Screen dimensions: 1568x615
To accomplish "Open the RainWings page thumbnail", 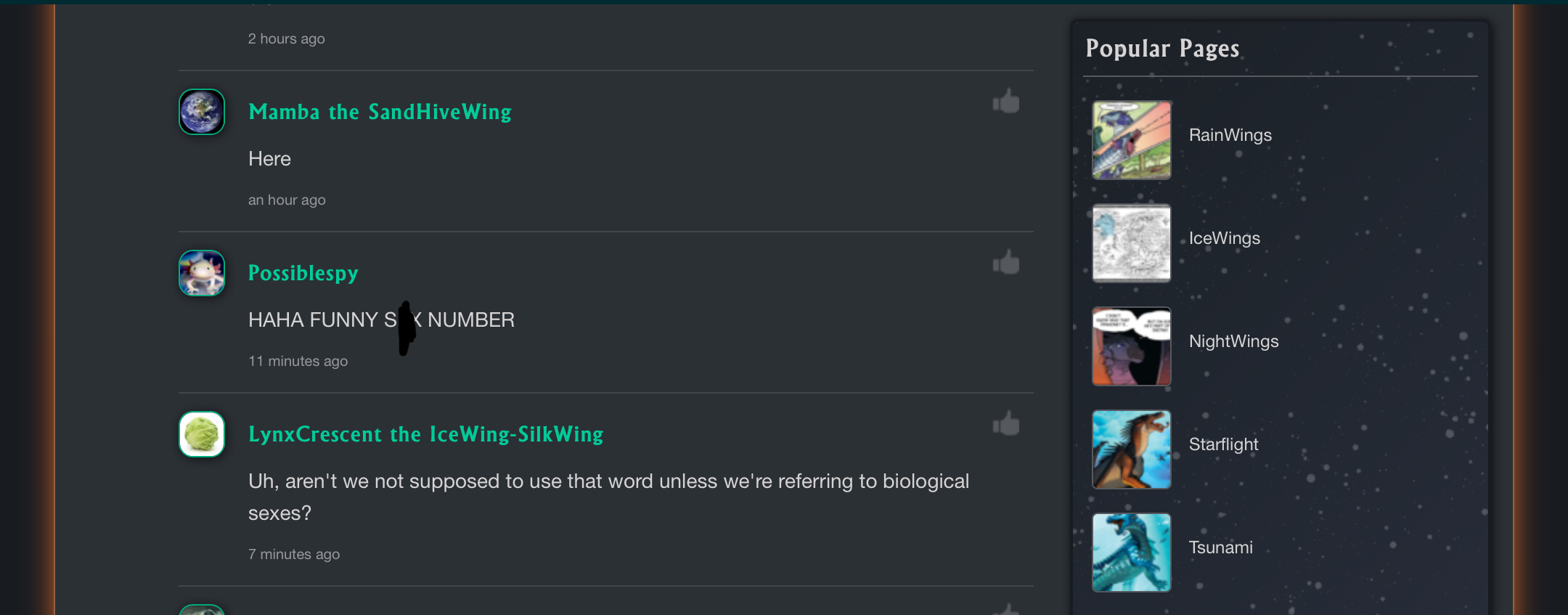I will pos(1131,140).
